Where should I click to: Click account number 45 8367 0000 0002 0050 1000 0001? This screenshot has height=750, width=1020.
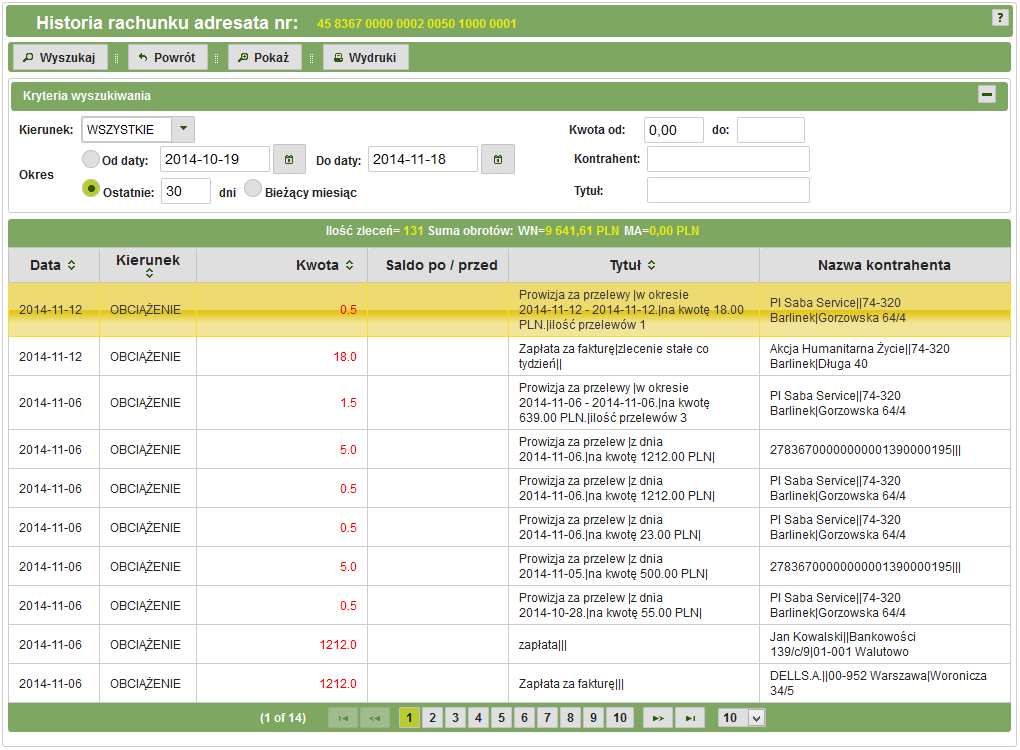coord(416,23)
